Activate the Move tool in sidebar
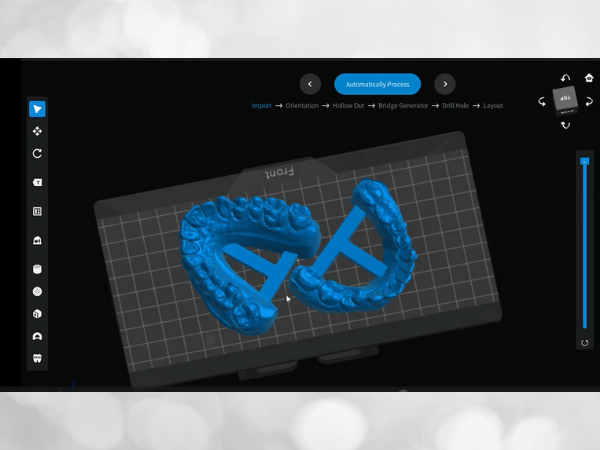The width and height of the screenshot is (600, 450). tap(37, 131)
